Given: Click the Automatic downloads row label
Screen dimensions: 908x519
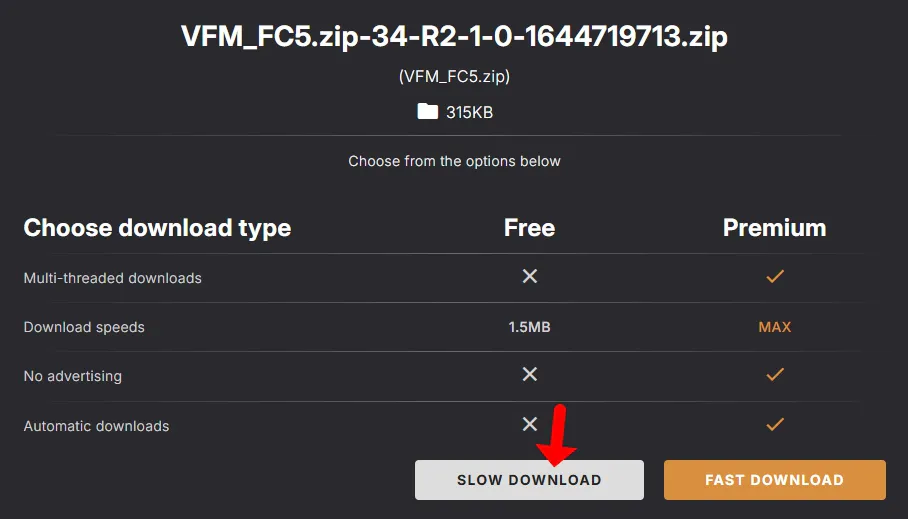Looking at the screenshot, I should (96, 426).
